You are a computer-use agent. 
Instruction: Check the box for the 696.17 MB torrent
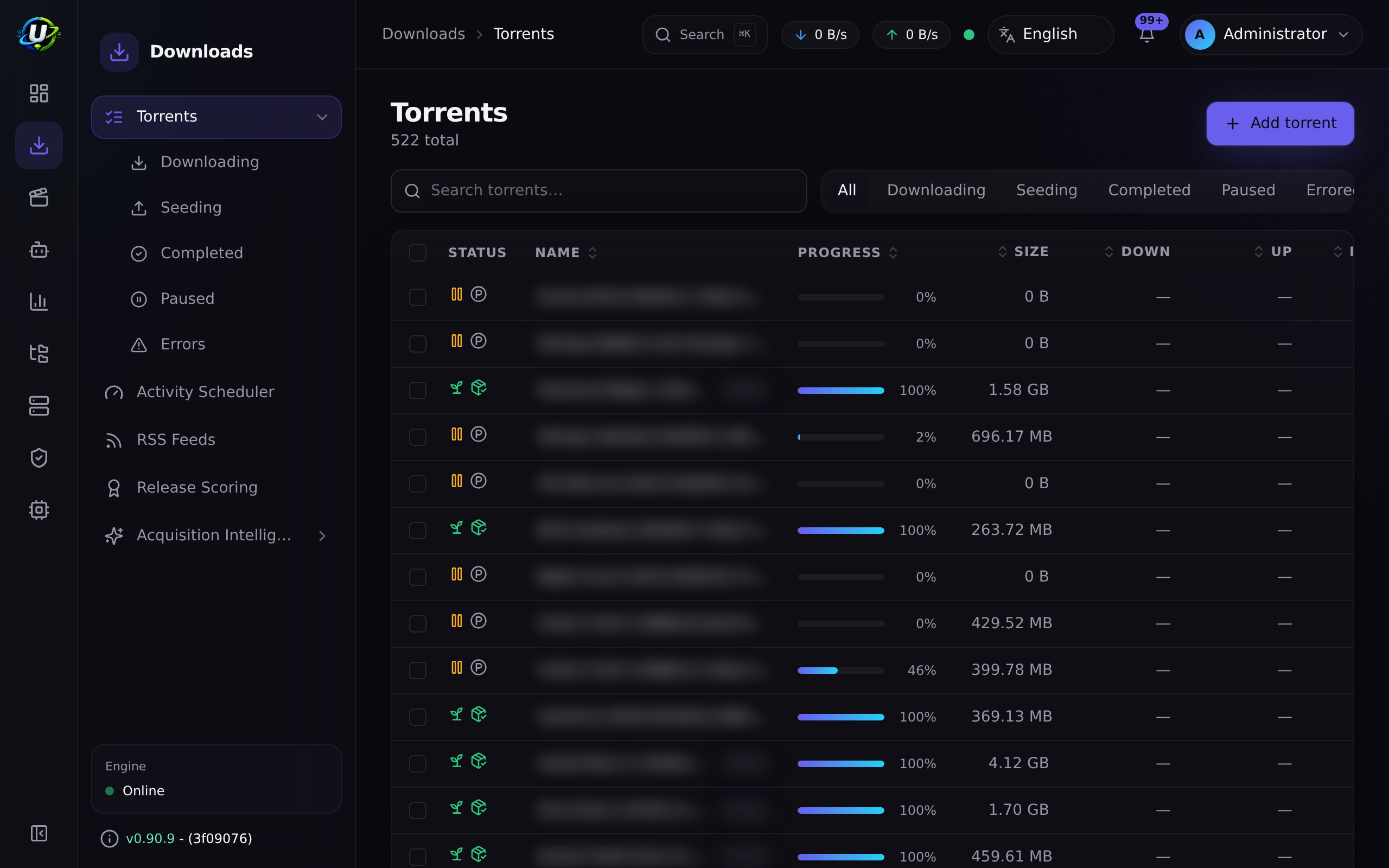417,437
